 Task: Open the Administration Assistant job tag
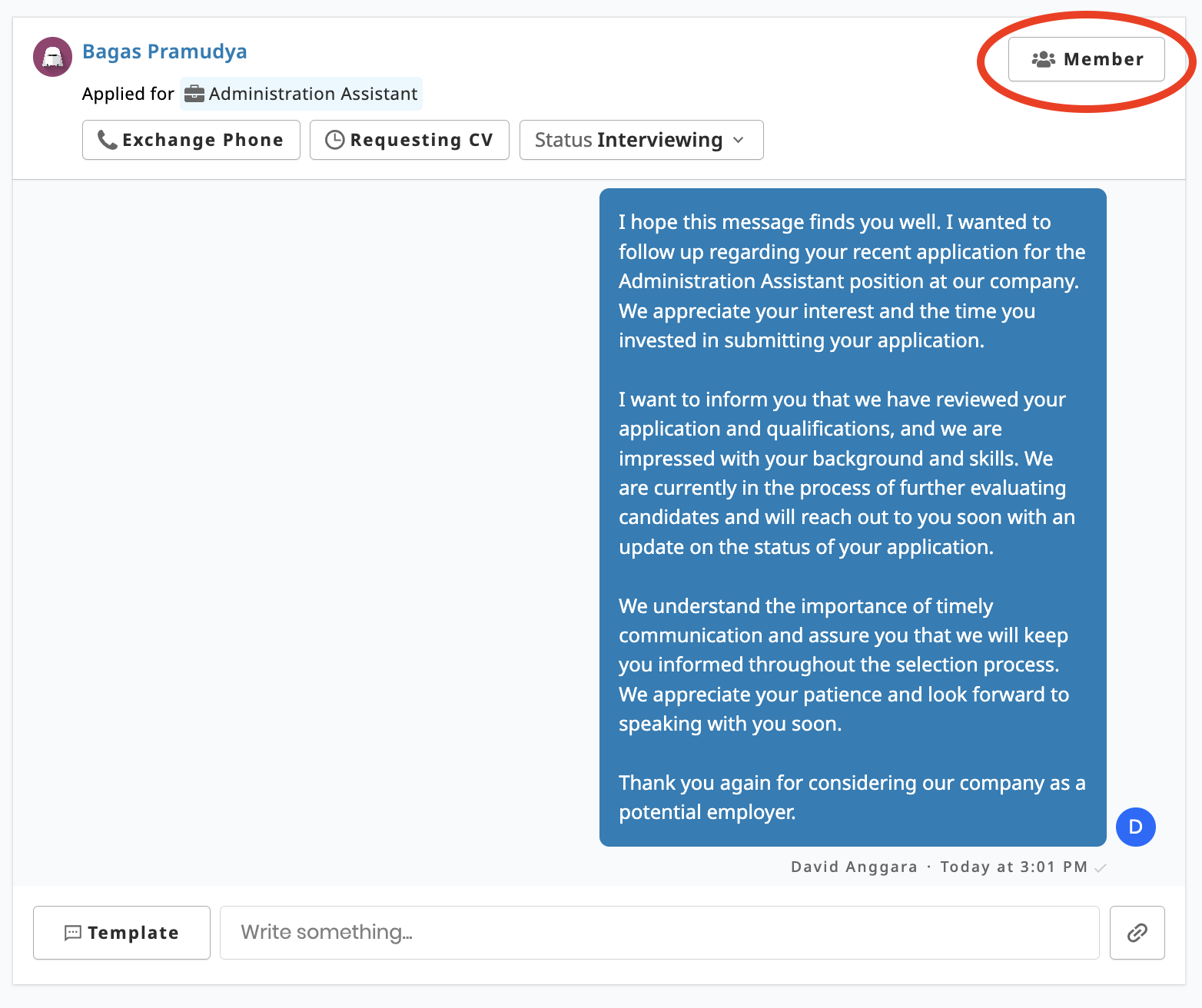click(x=301, y=94)
